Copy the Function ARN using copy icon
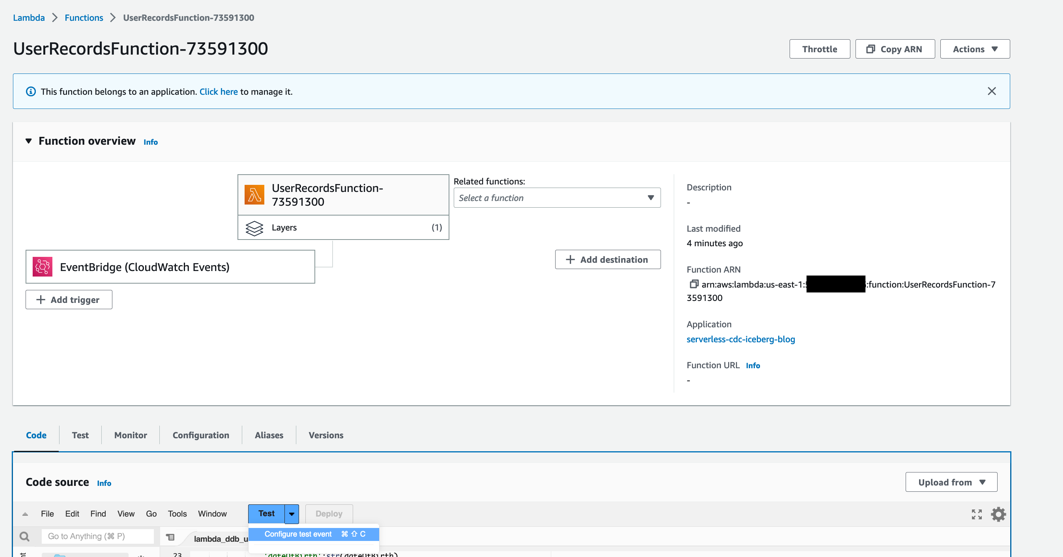1063x557 pixels. click(694, 285)
